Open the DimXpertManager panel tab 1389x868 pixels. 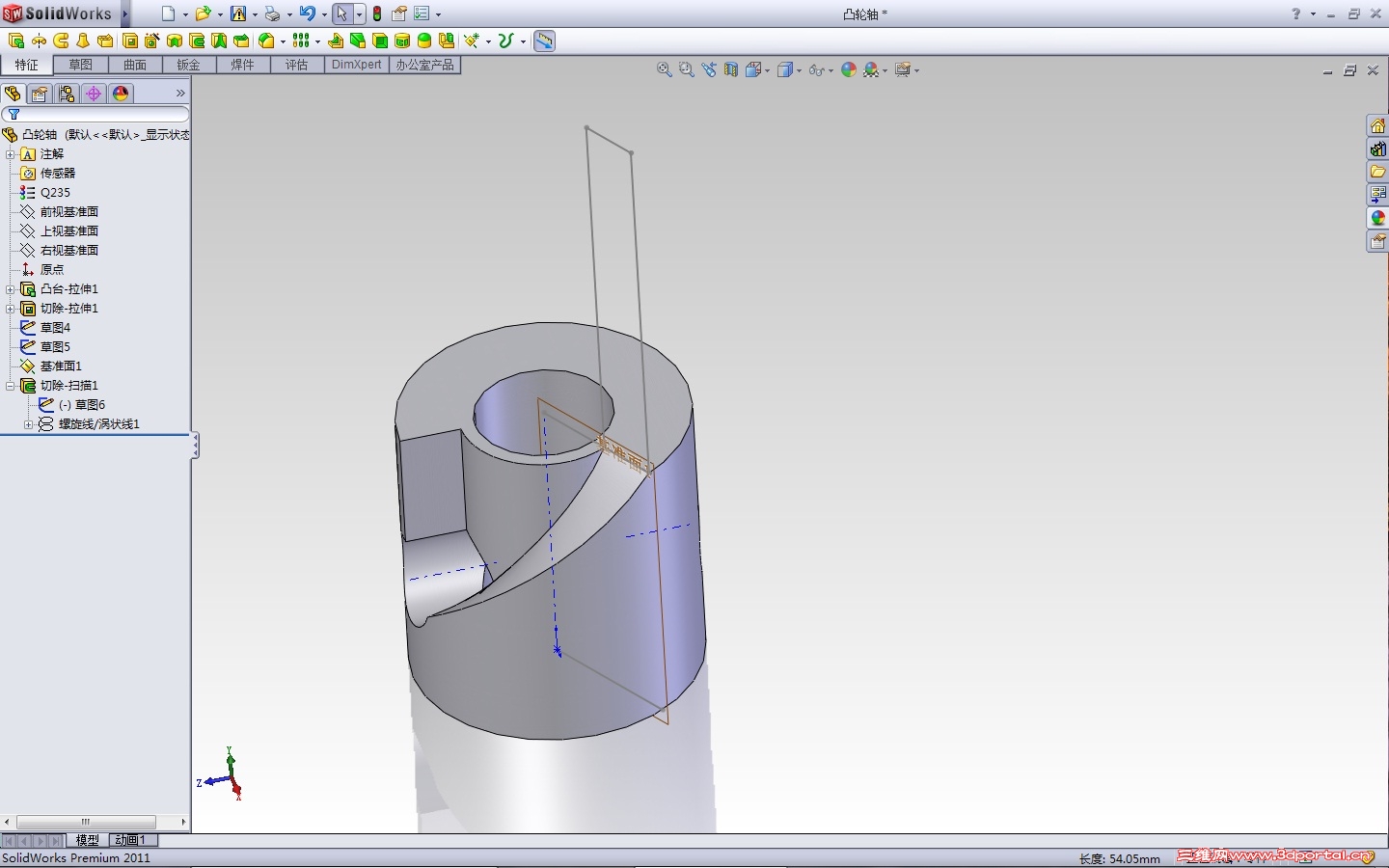click(94, 94)
